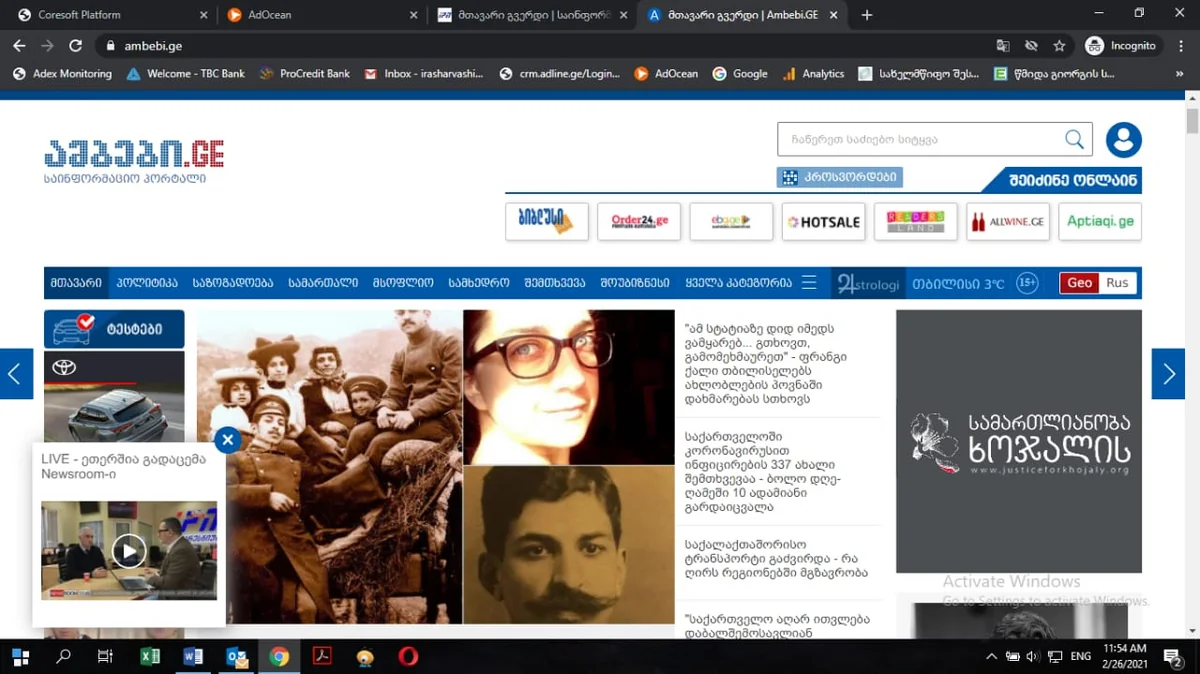The image size is (1200, 674).
Task: Select the საზოგადოება menu item
Action: tap(233, 283)
